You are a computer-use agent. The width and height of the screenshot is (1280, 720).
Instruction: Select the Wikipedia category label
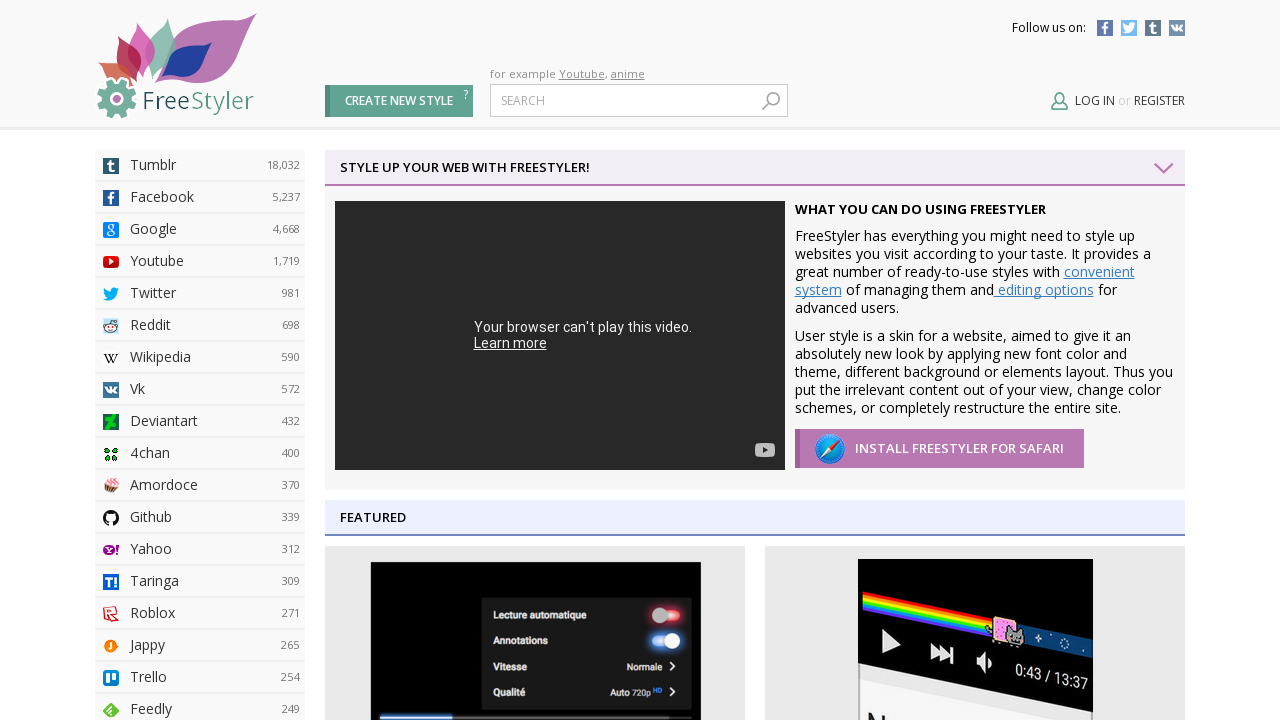tap(160, 357)
